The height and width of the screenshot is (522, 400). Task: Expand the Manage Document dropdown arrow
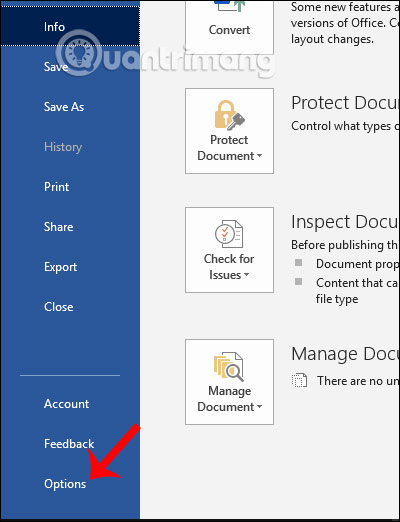click(x=259, y=407)
